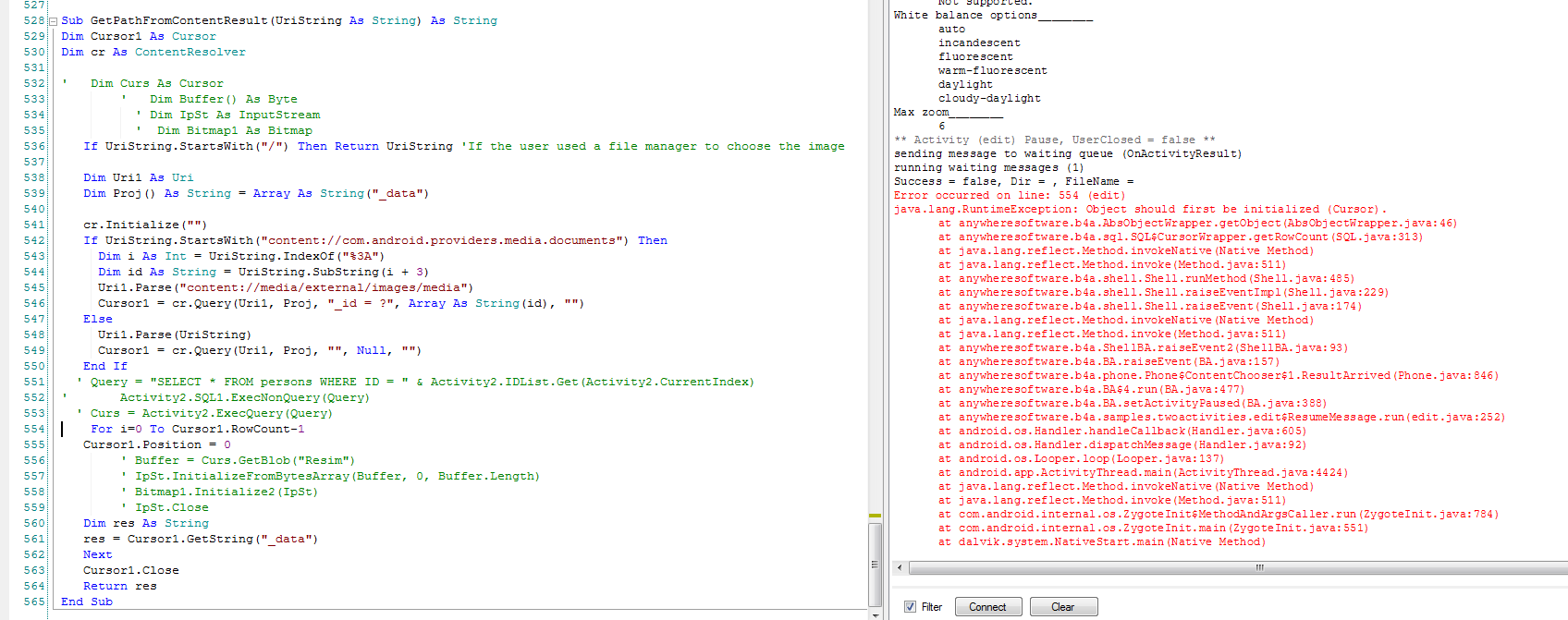
Task: Click the 'End Sub' line
Action: [87, 602]
